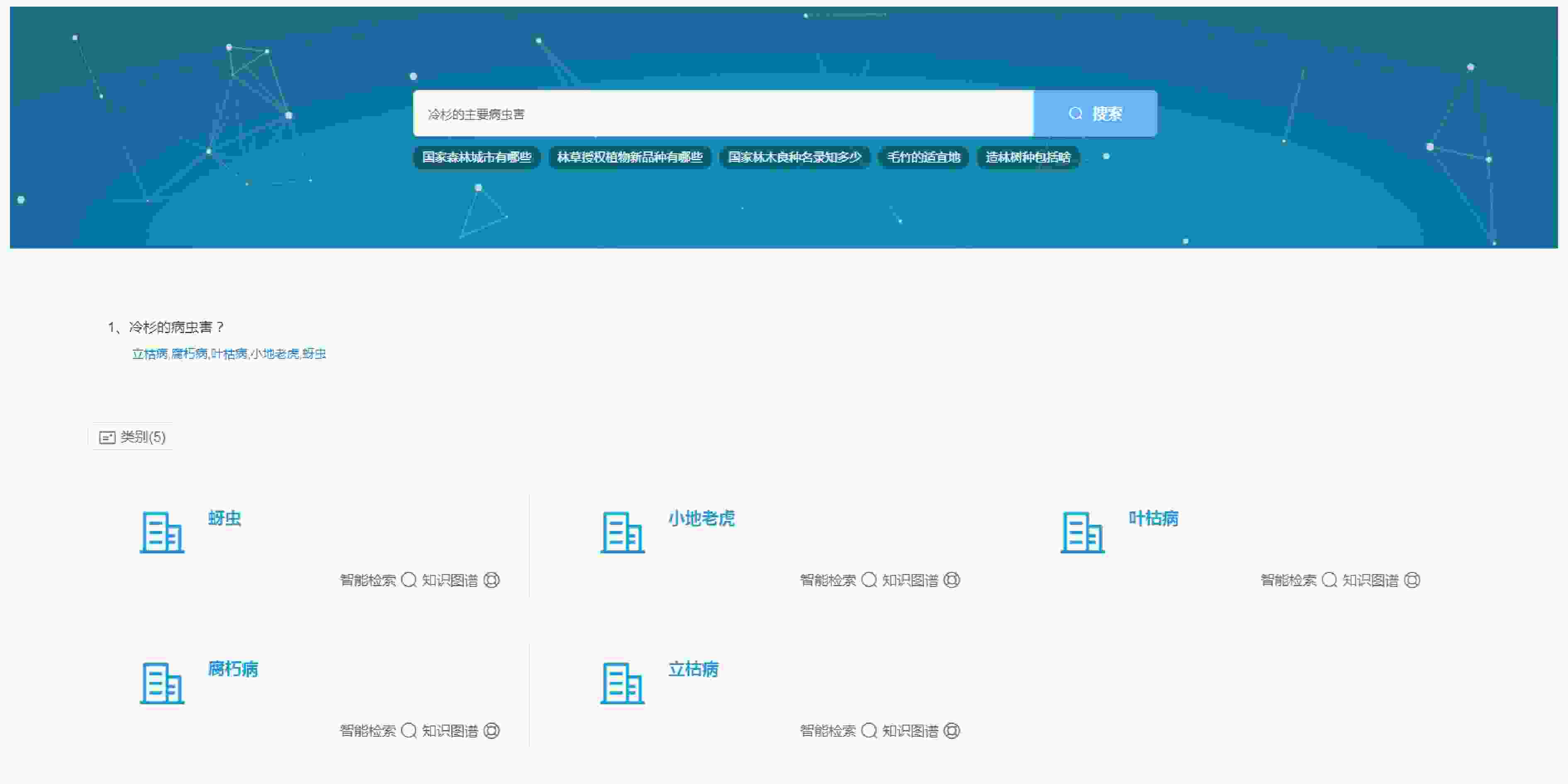Choose the 国家林木良种名录知多少 suggestion tag
Screen dimensions: 1568x784
click(794, 157)
